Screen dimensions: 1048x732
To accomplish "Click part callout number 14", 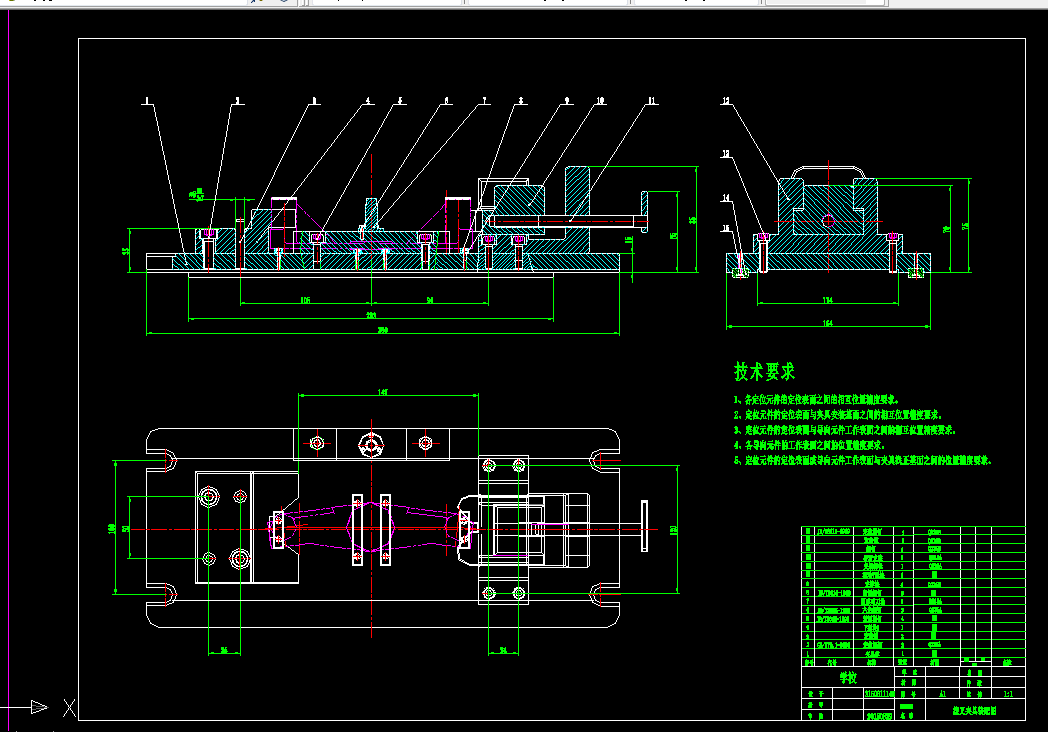I will point(726,198).
